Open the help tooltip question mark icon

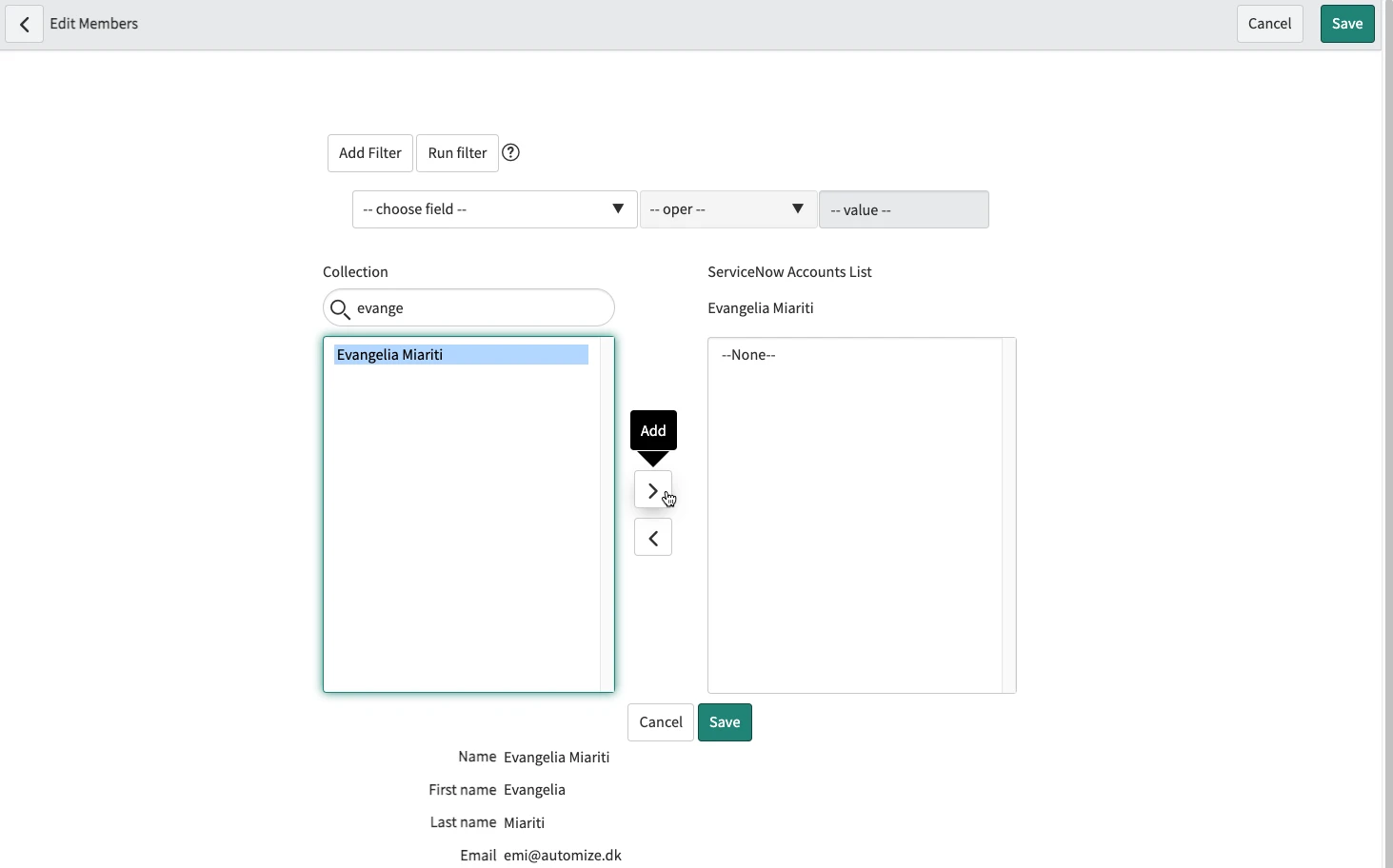coord(510,152)
